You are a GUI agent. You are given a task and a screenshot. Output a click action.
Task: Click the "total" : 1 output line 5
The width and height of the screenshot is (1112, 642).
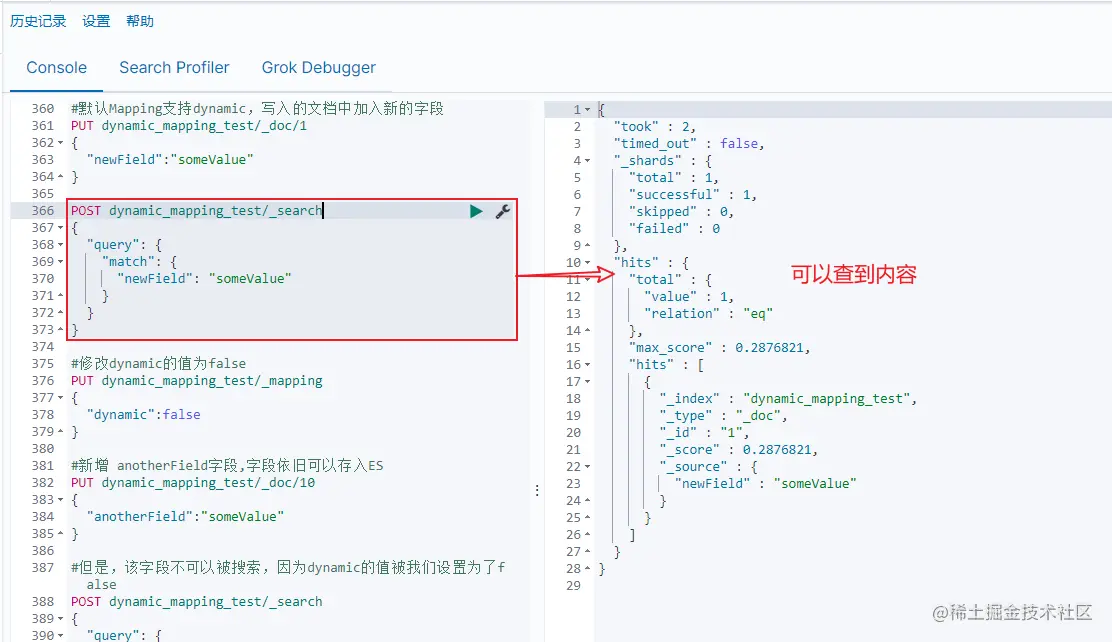point(674,178)
